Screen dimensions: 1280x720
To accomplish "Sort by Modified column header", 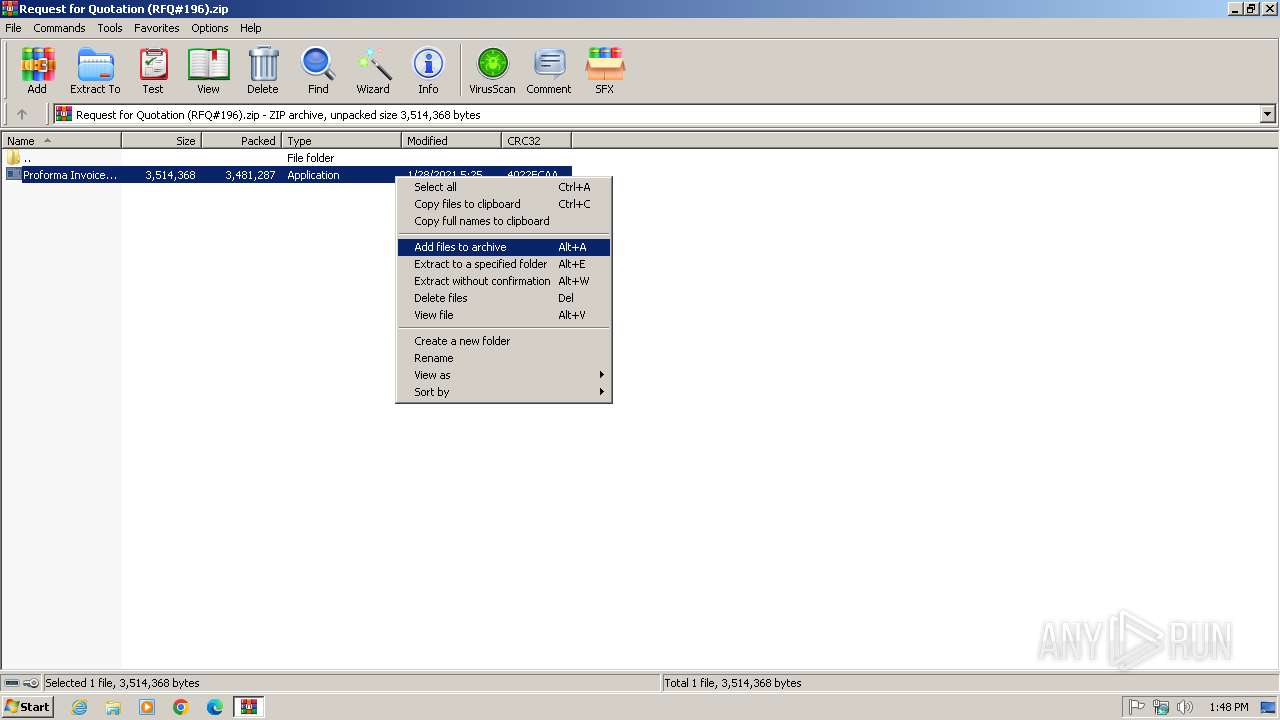I will 451,141.
